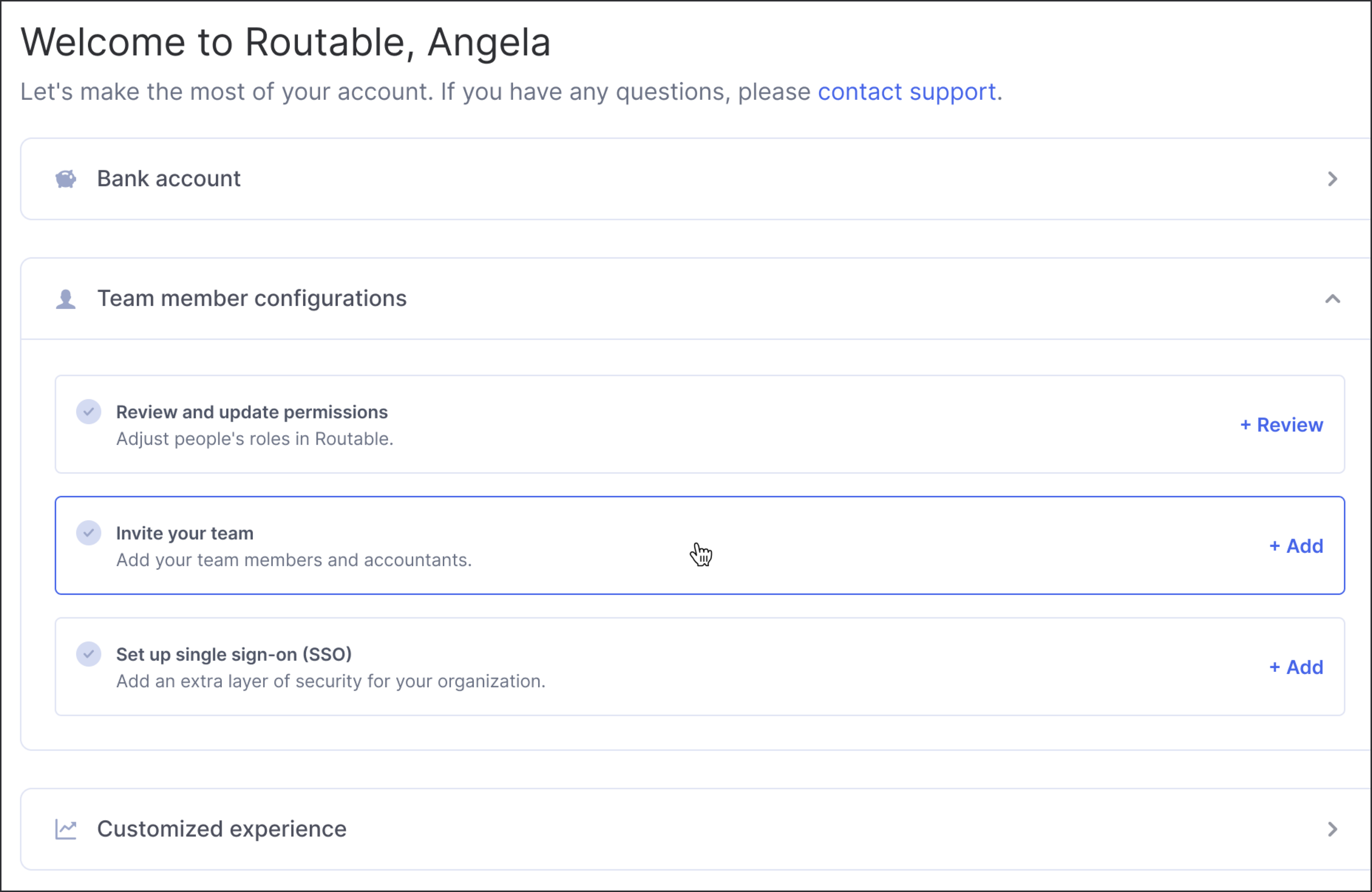Click the person icon beside Team member configurations

tap(66, 299)
